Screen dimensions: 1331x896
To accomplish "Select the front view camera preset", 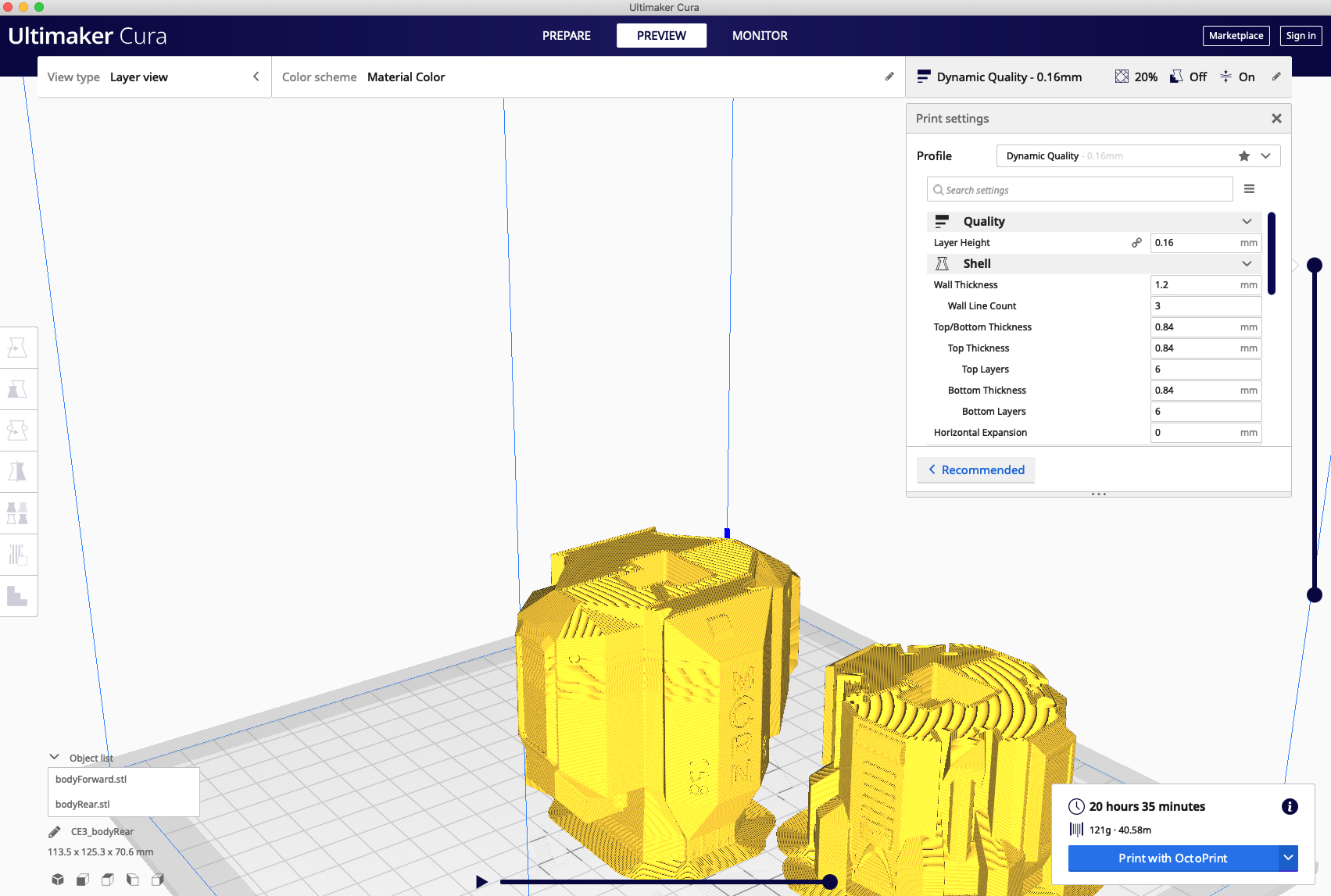I will (82, 880).
